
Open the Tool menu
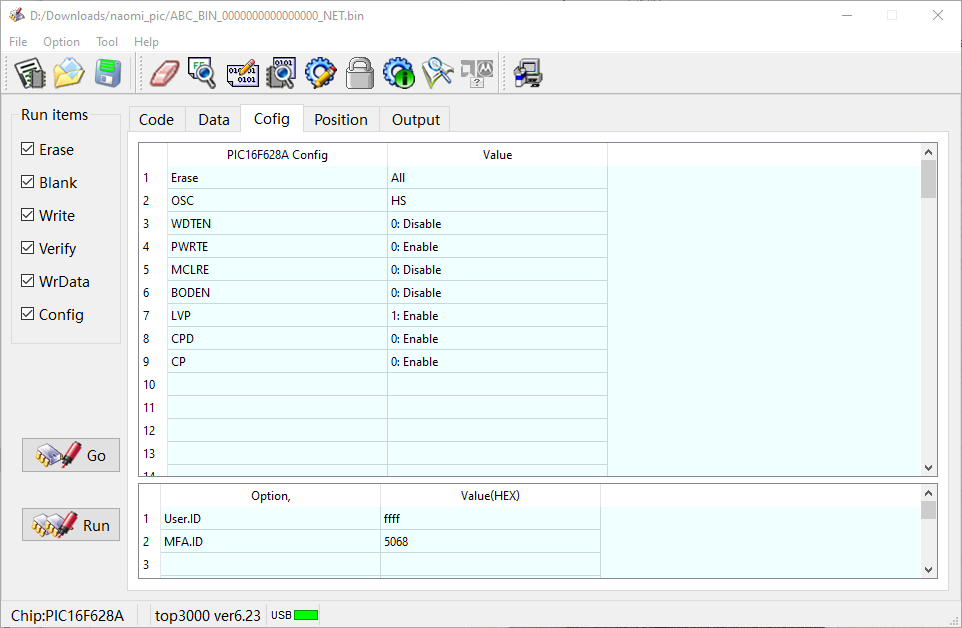(107, 42)
